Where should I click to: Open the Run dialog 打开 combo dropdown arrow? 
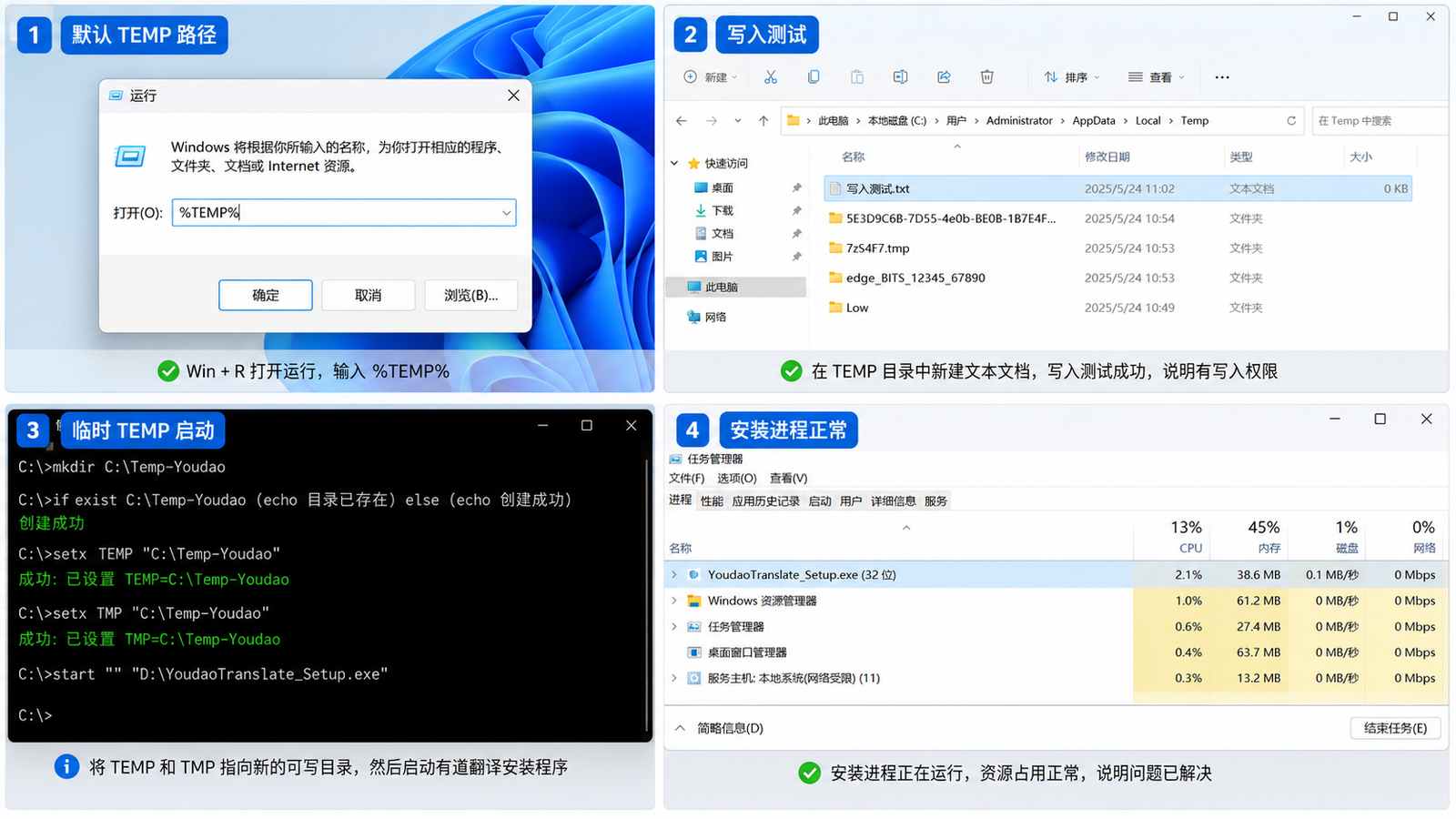[506, 213]
